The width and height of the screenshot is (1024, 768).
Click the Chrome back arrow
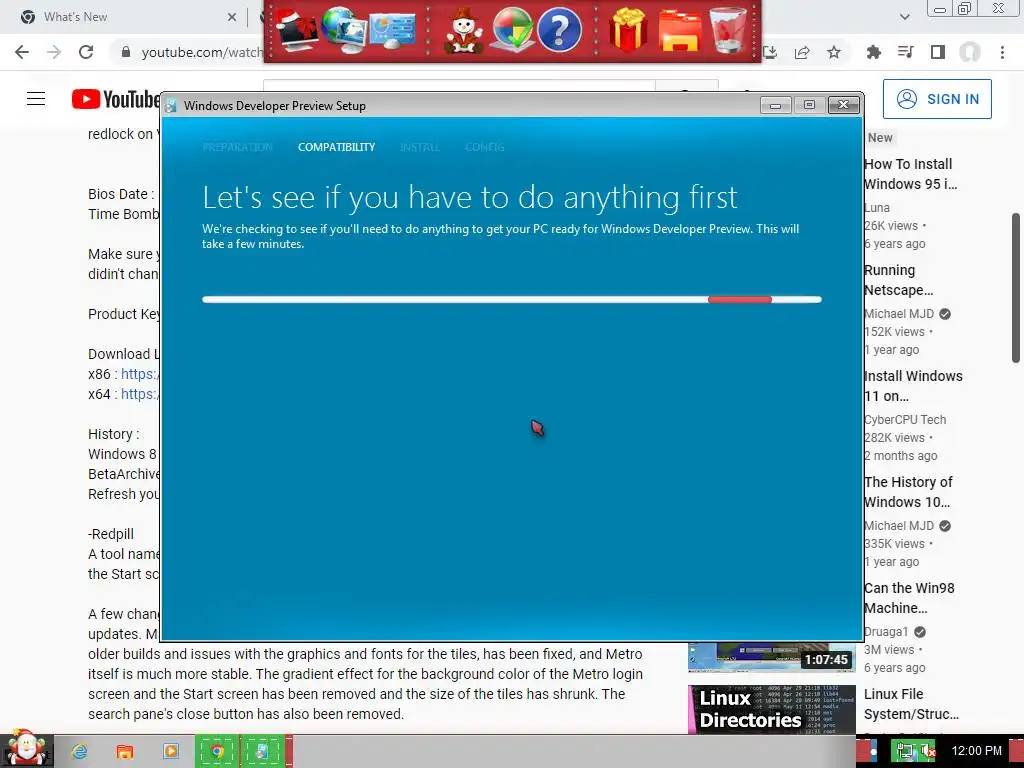click(22, 52)
